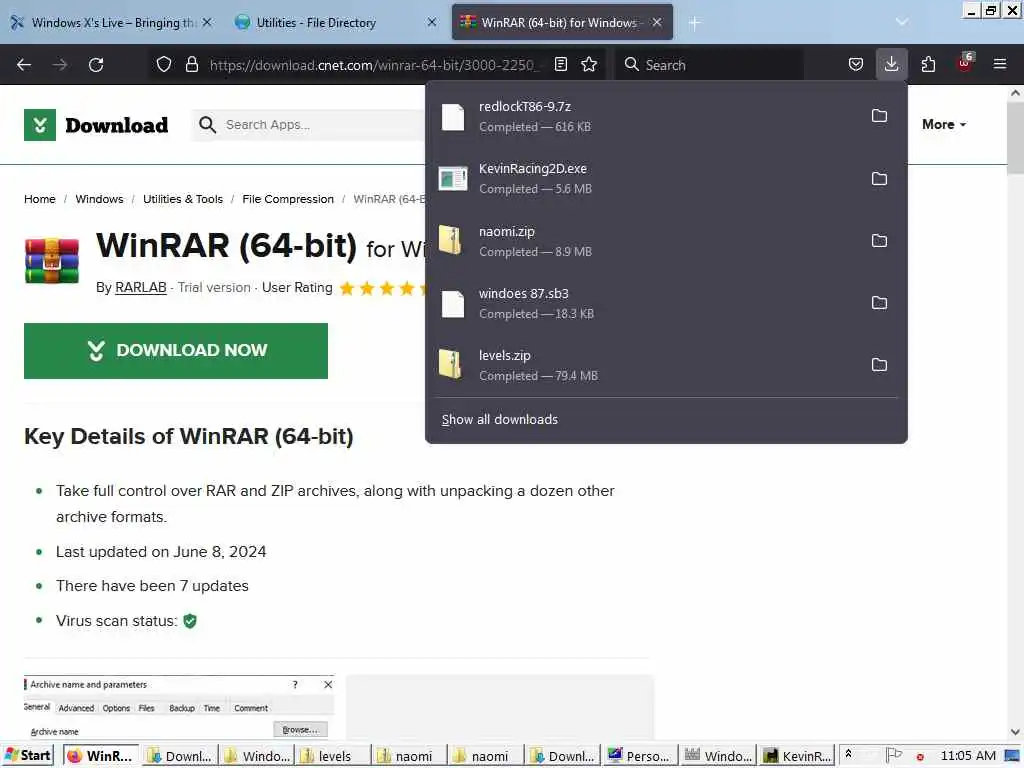This screenshot has height=768, width=1024.
Task: Click the URL address field
Action: (374, 65)
